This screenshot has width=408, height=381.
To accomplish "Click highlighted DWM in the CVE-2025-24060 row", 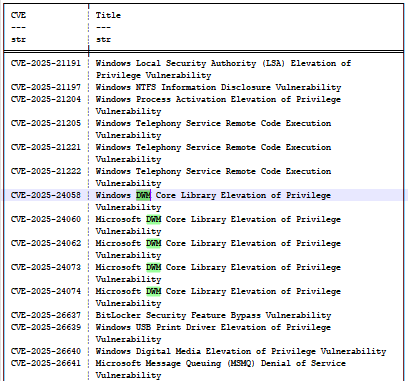I will click(153, 219).
